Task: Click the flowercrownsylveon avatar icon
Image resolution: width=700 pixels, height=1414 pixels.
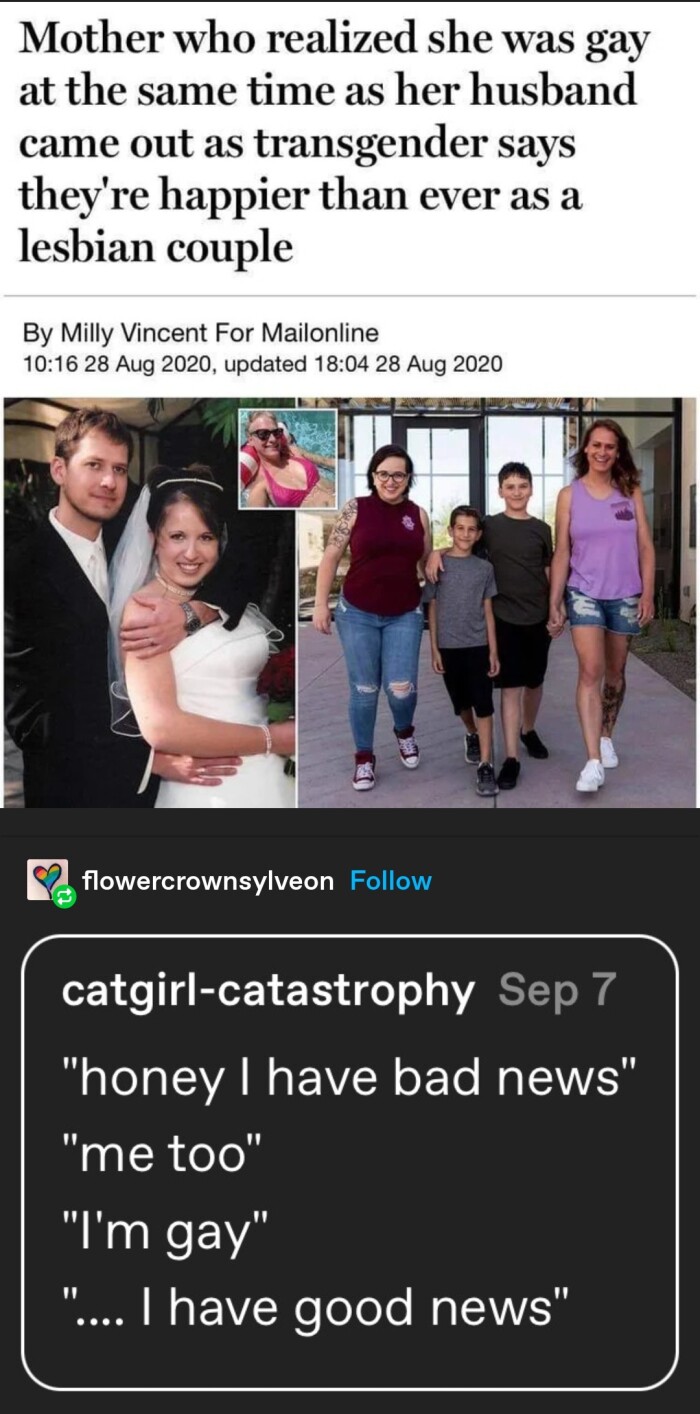Action: pyautogui.click(x=47, y=879)
